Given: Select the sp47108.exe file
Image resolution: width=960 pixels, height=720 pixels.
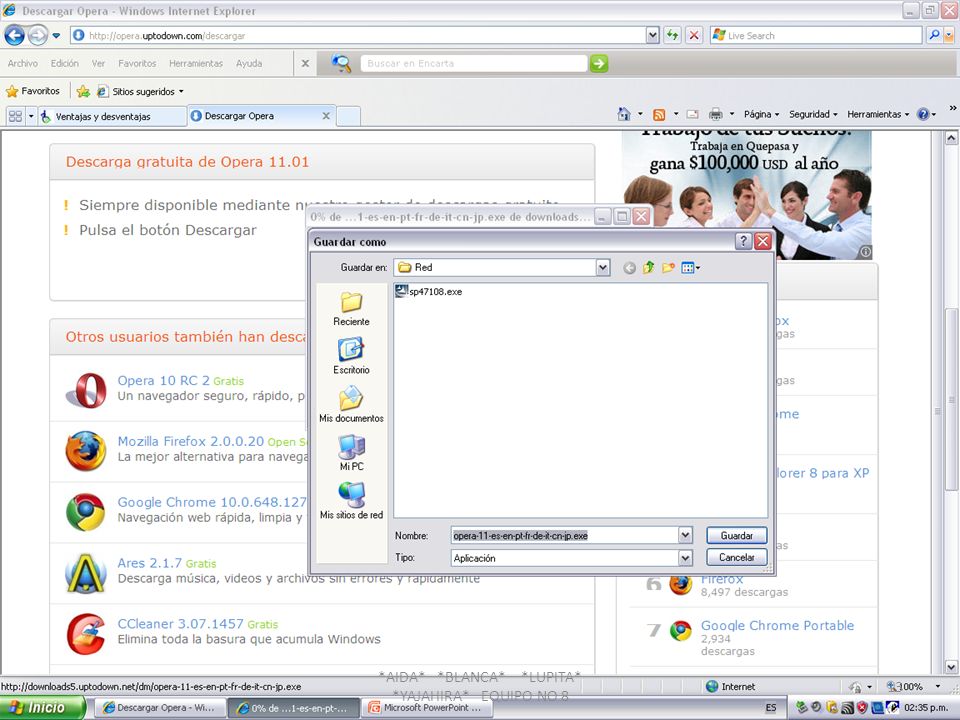Looking at the screenshot, I should (429, 291).
